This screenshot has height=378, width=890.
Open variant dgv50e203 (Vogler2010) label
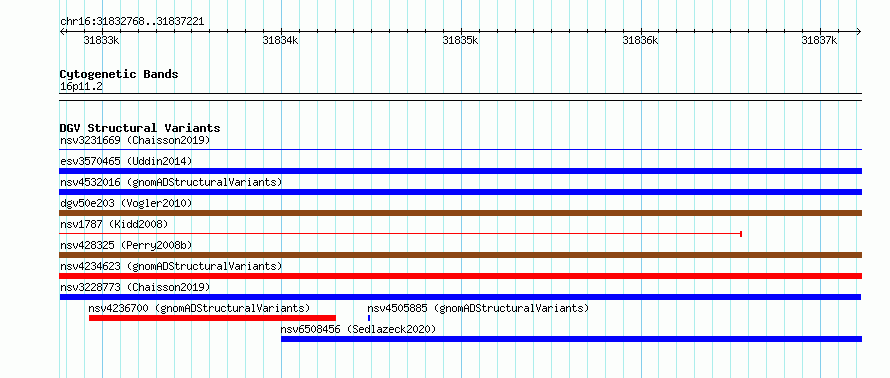click(x=126, y=203)
